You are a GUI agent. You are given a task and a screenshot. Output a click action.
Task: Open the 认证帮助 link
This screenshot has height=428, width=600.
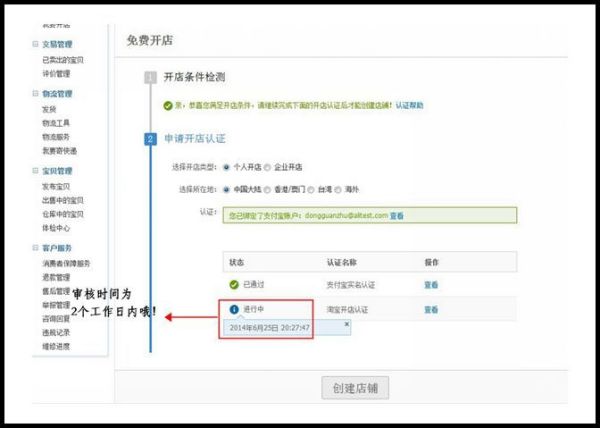407,105
